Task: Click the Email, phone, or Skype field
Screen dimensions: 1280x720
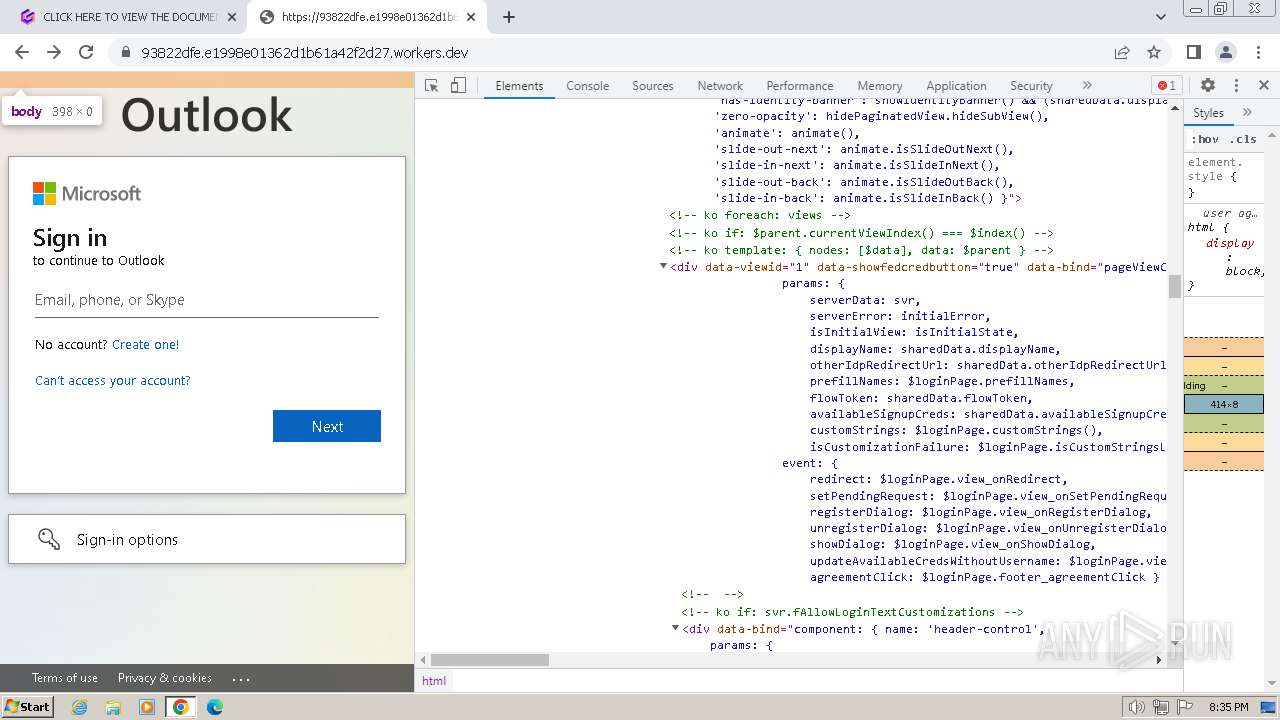Action: (207, 300)
